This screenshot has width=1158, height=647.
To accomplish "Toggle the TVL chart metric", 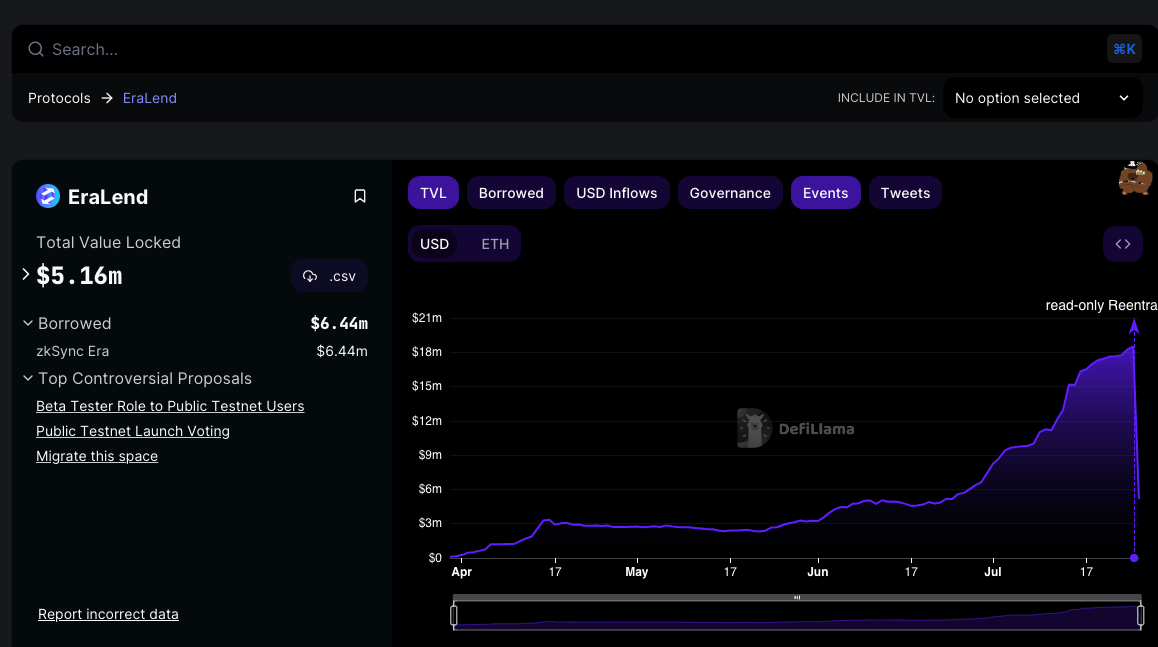I will tap(433, 193).
